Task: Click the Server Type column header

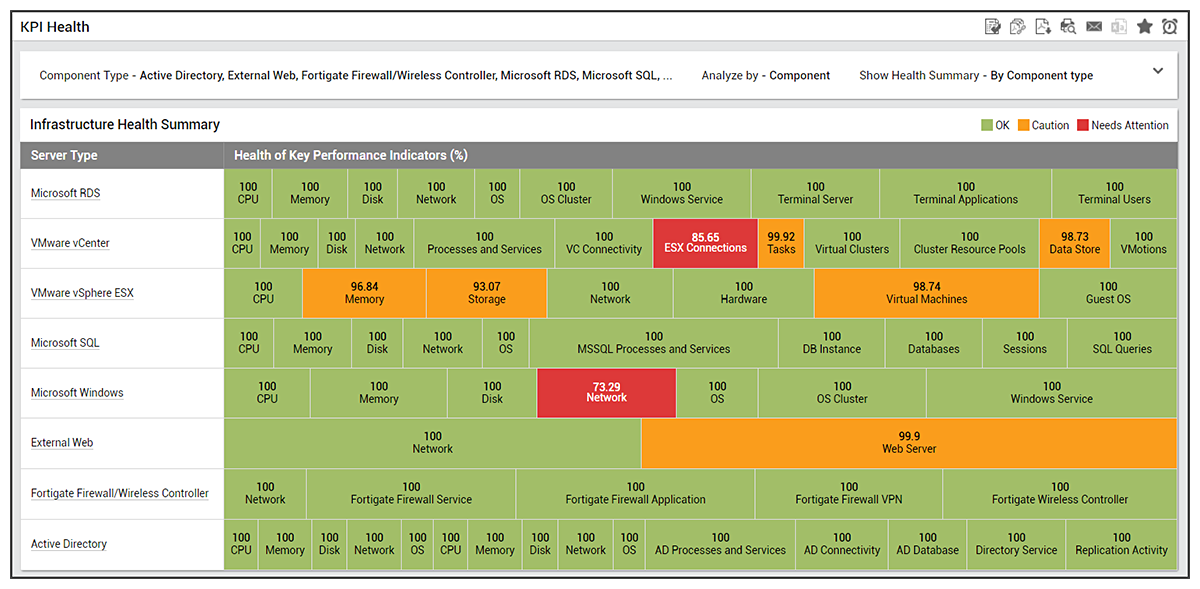Action: pyautogui.click(x=122, y=155)
